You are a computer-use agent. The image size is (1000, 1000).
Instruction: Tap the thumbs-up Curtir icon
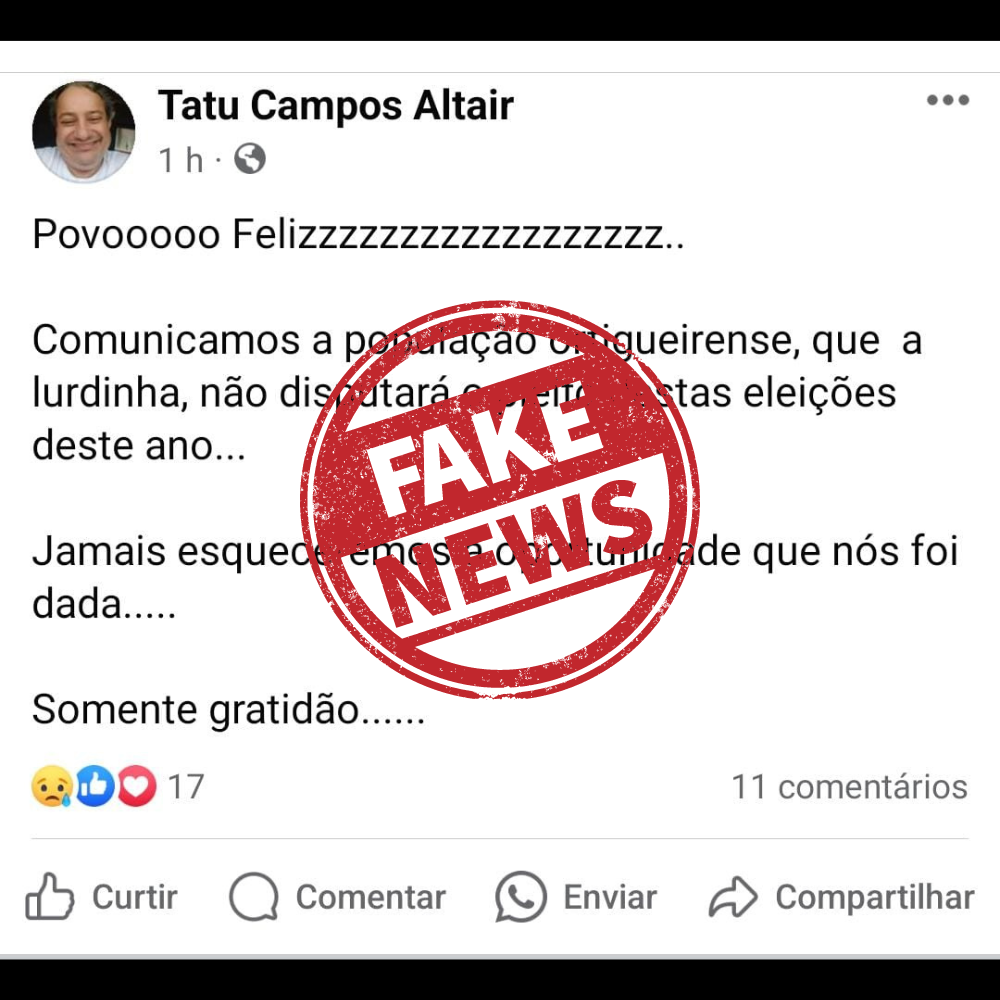(x=49, y=896)
